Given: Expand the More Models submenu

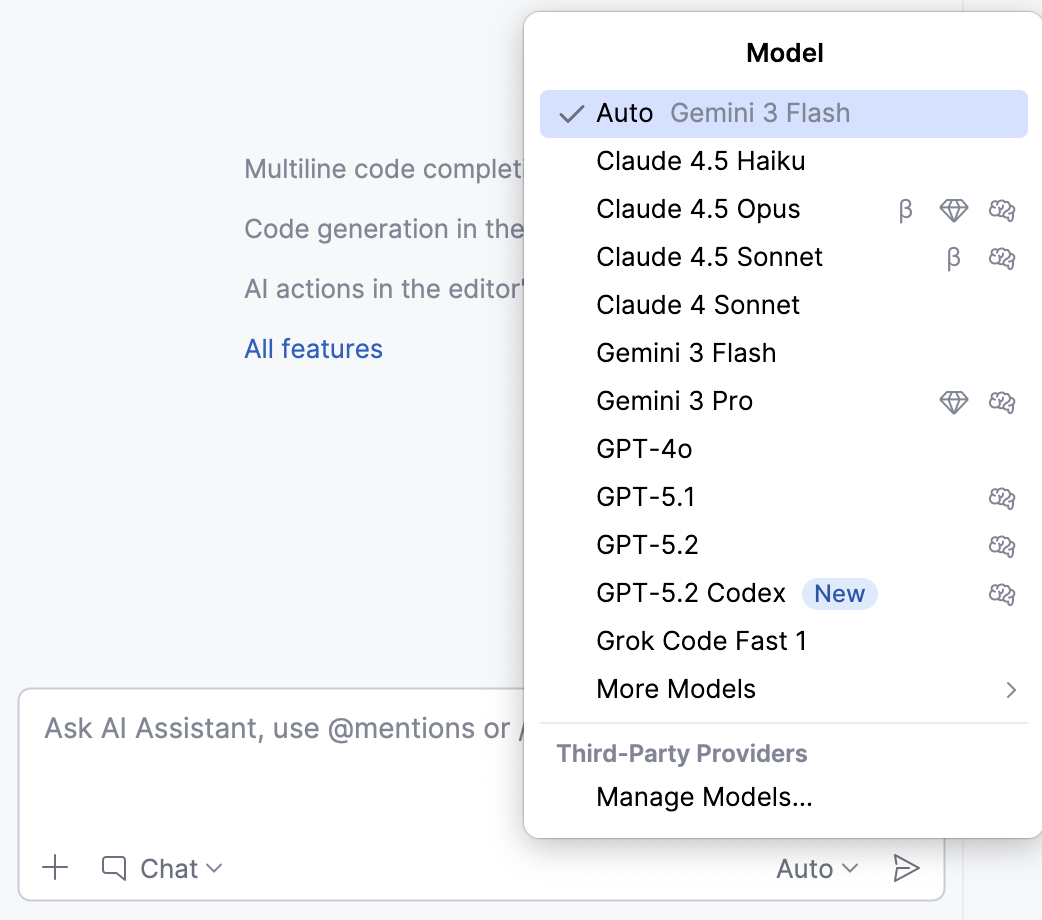Looking at the screenshot, I should tap(675, 689).
